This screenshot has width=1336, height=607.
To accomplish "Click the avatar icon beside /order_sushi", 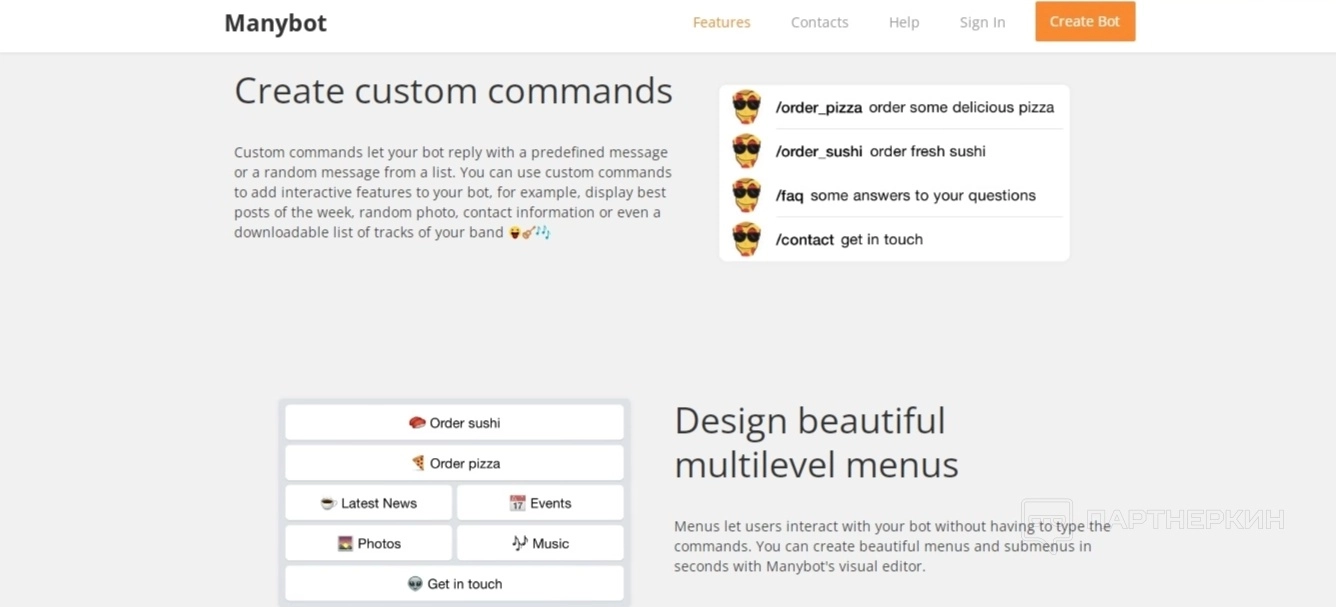I will [x=746, y=151].
